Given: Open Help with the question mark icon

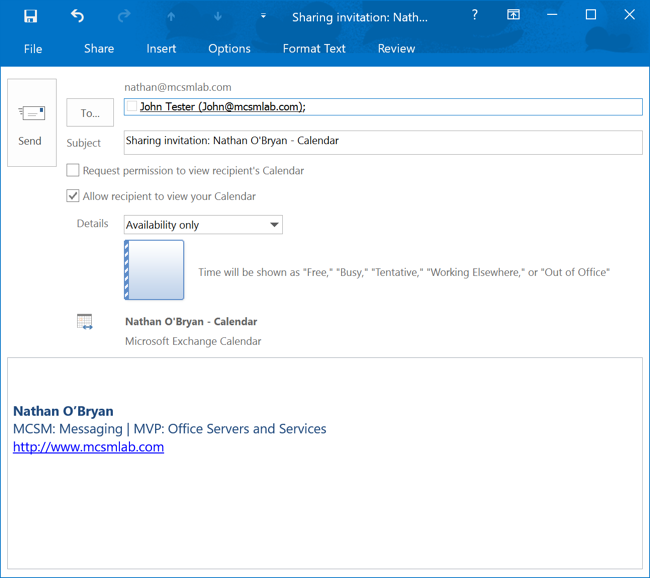Looking at the screenshot, I should [x=475, y=15].
